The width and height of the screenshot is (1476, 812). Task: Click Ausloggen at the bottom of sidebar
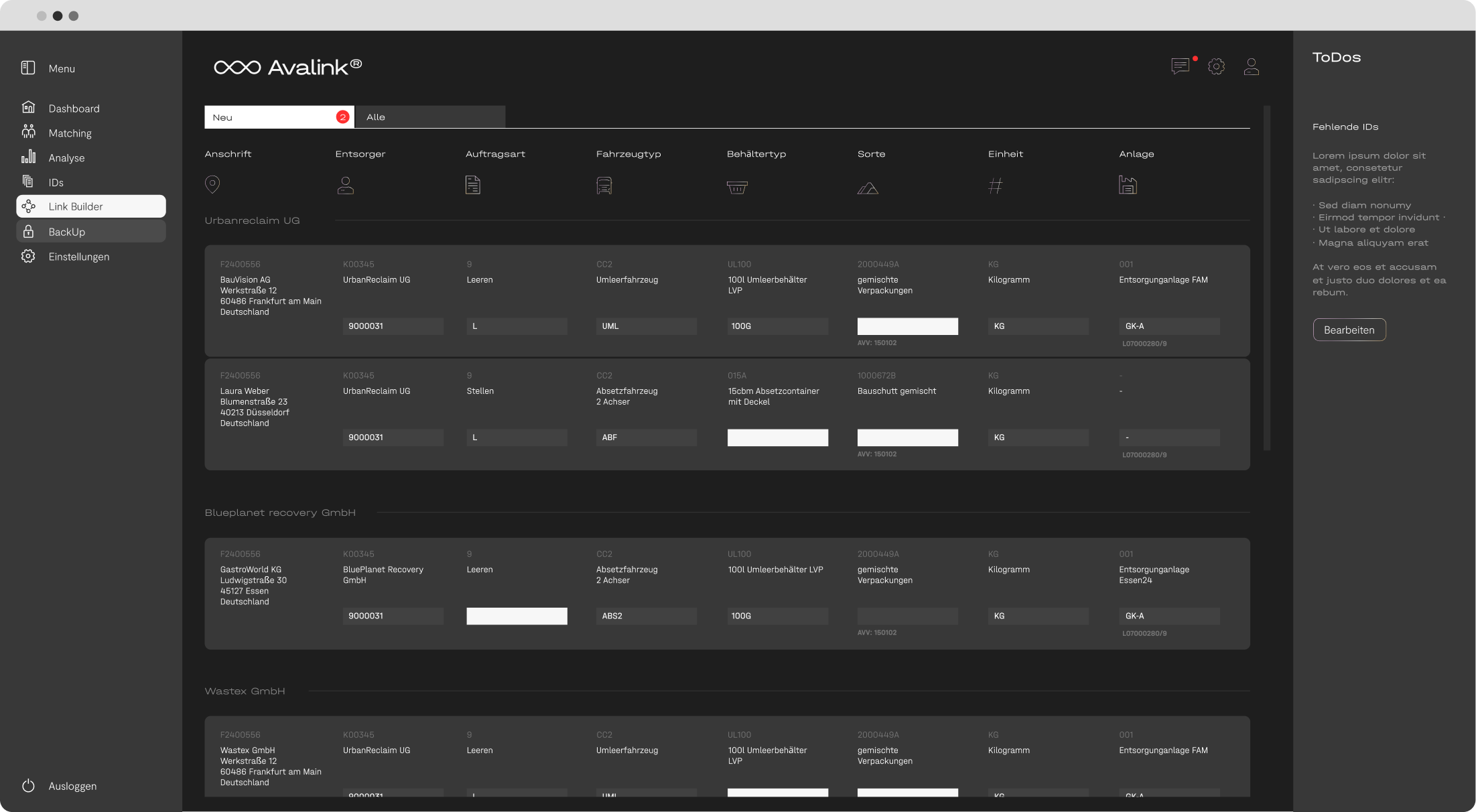72,785
